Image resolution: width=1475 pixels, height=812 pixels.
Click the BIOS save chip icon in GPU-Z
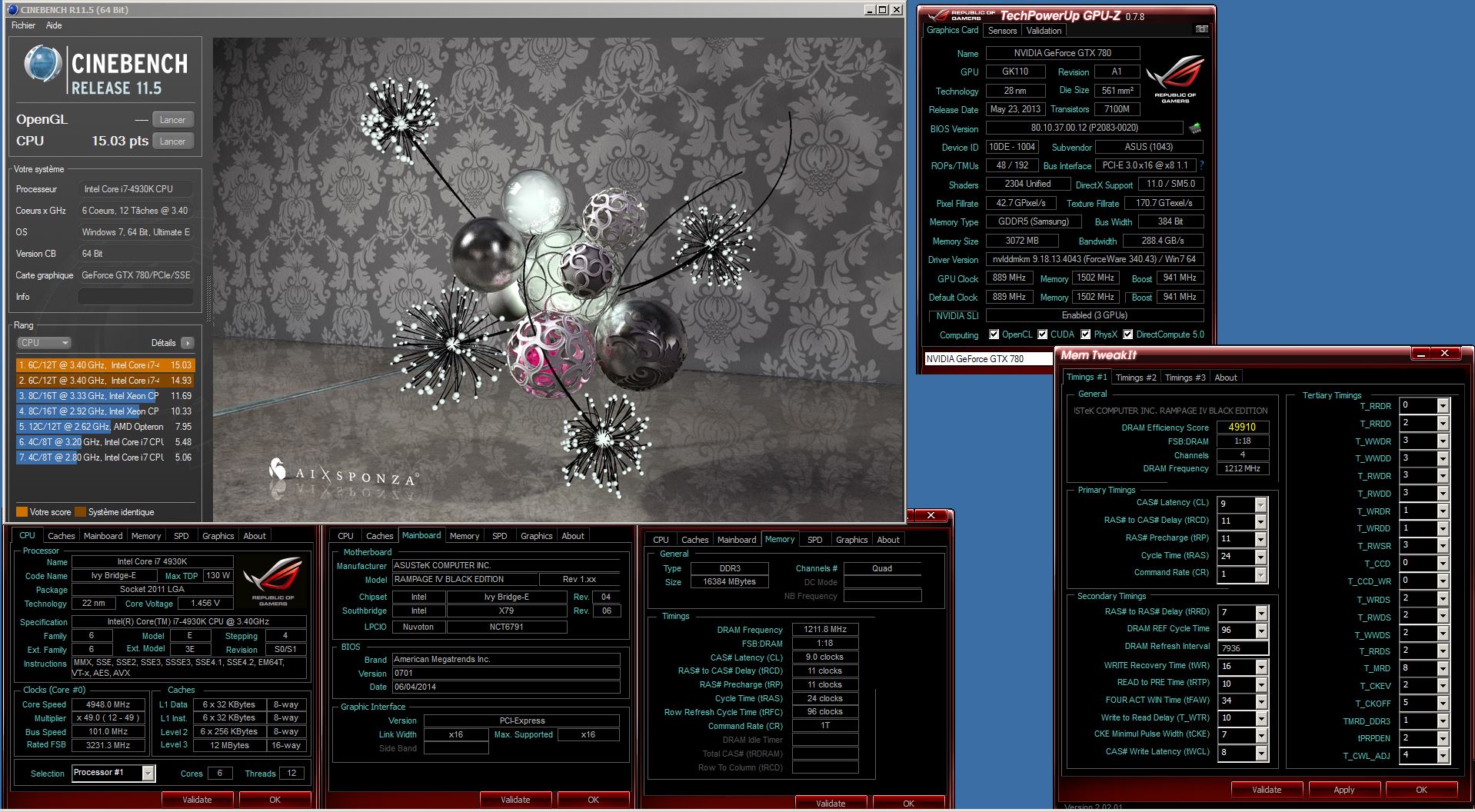coord(1195,128)
